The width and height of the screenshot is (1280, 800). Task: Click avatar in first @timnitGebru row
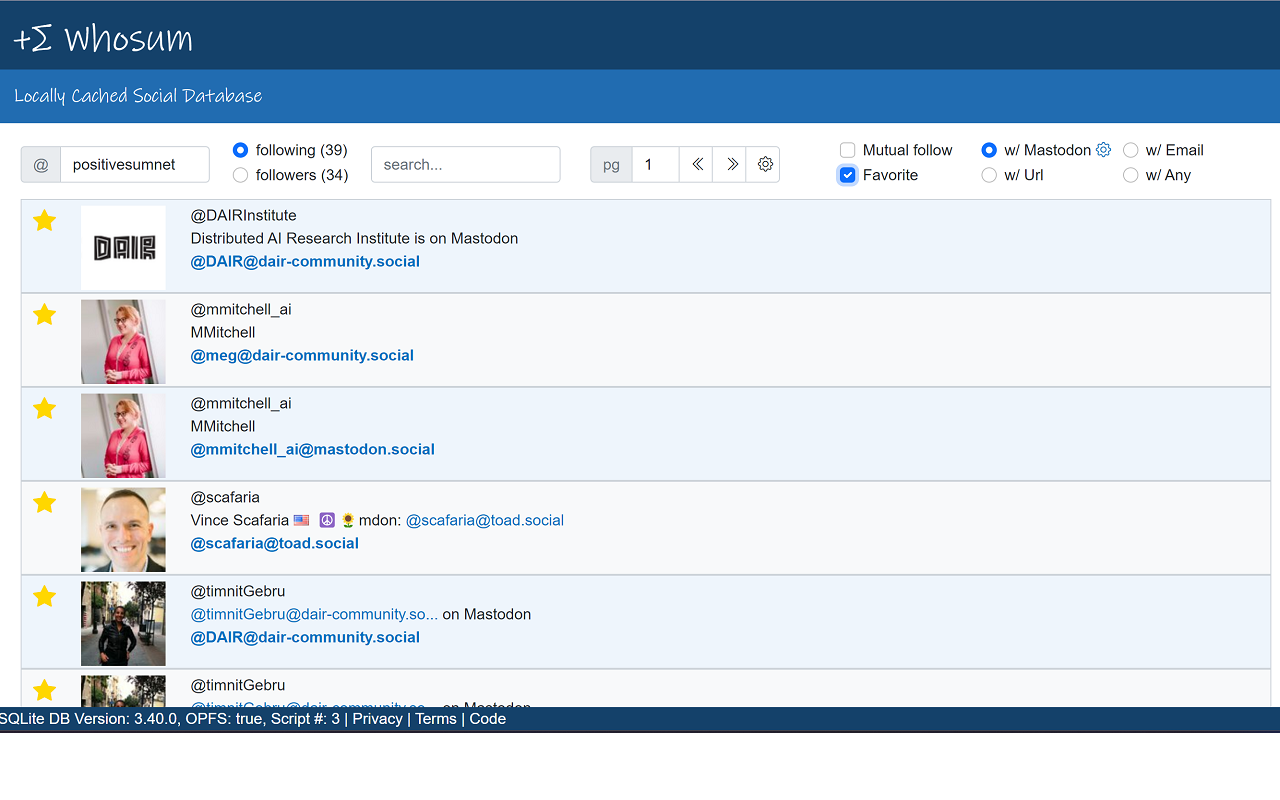123,624
